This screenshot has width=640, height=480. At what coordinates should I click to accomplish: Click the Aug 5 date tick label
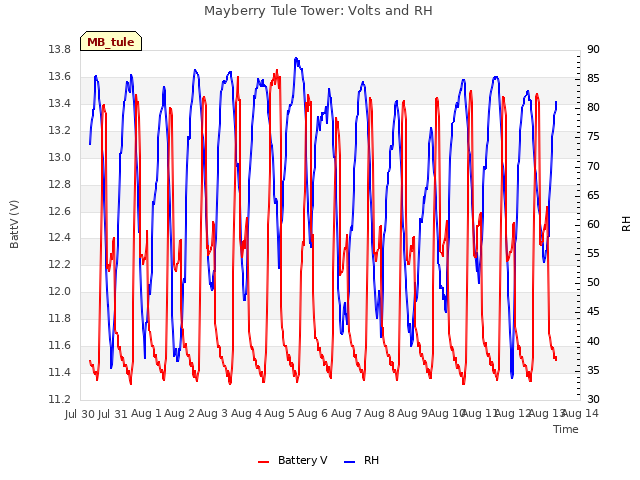coord(280,413)
